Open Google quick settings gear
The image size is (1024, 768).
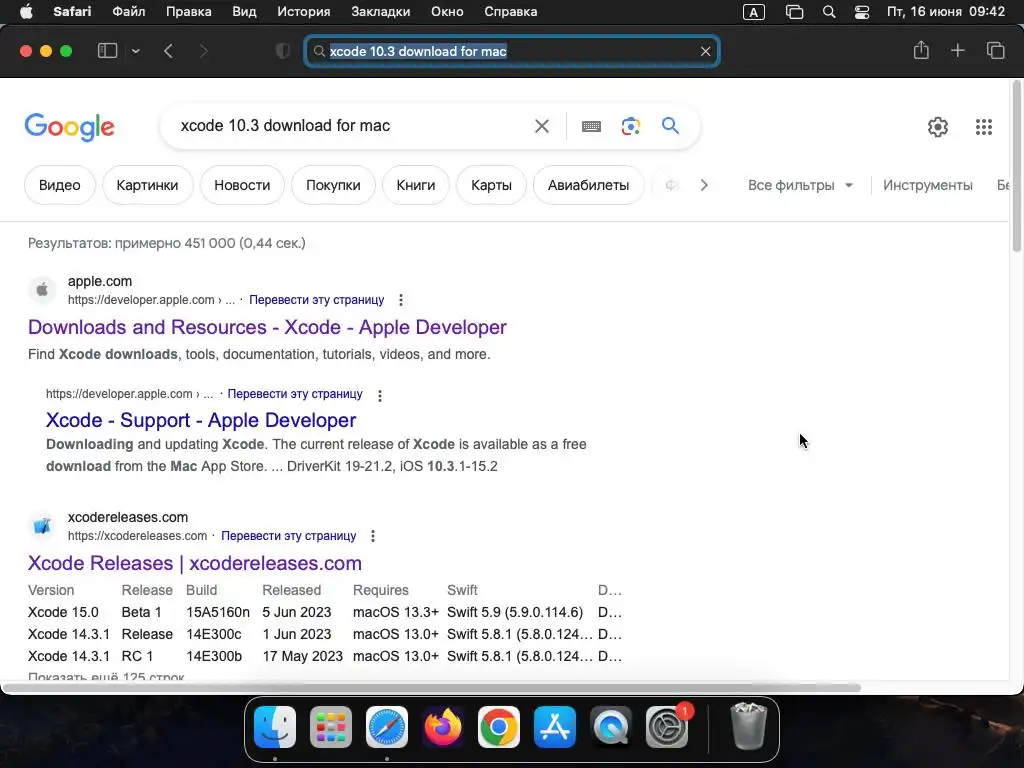click(x=938, y=127)
